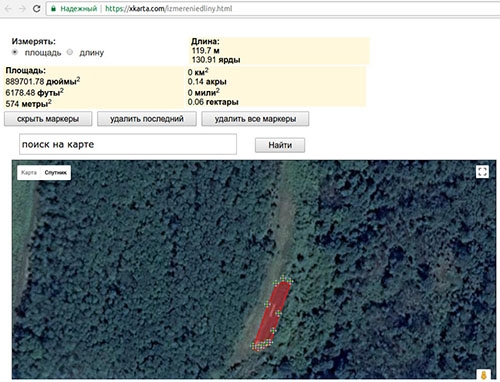This screenshot has height=382, width=500.
Task: Click the browser forward arrow
Action: 22,9
